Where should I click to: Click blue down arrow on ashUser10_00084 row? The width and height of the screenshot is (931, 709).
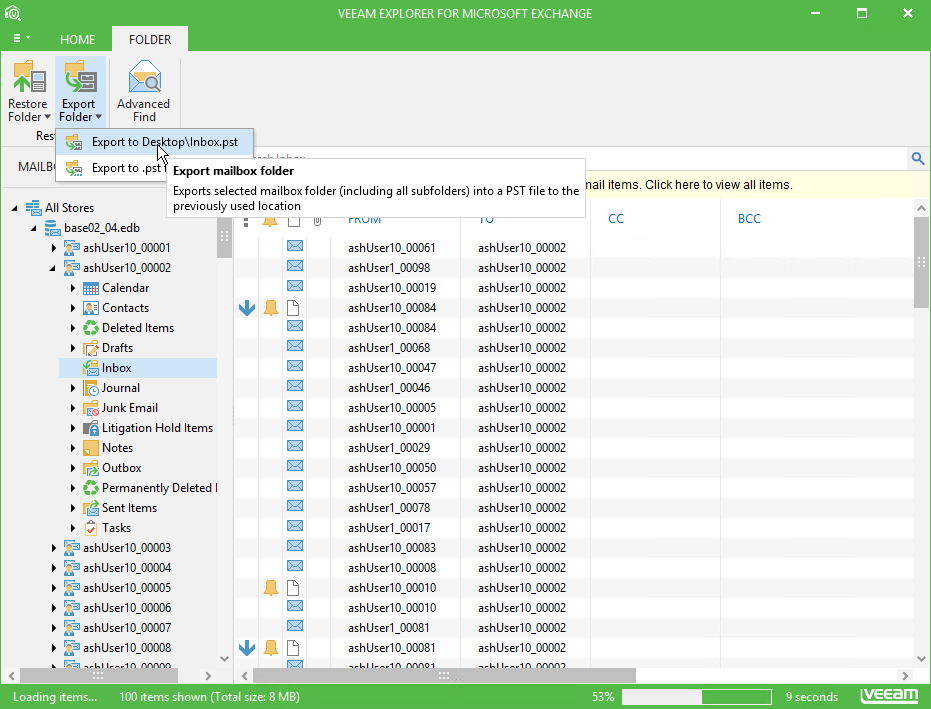pyautogui.click(x=247, y=308)
